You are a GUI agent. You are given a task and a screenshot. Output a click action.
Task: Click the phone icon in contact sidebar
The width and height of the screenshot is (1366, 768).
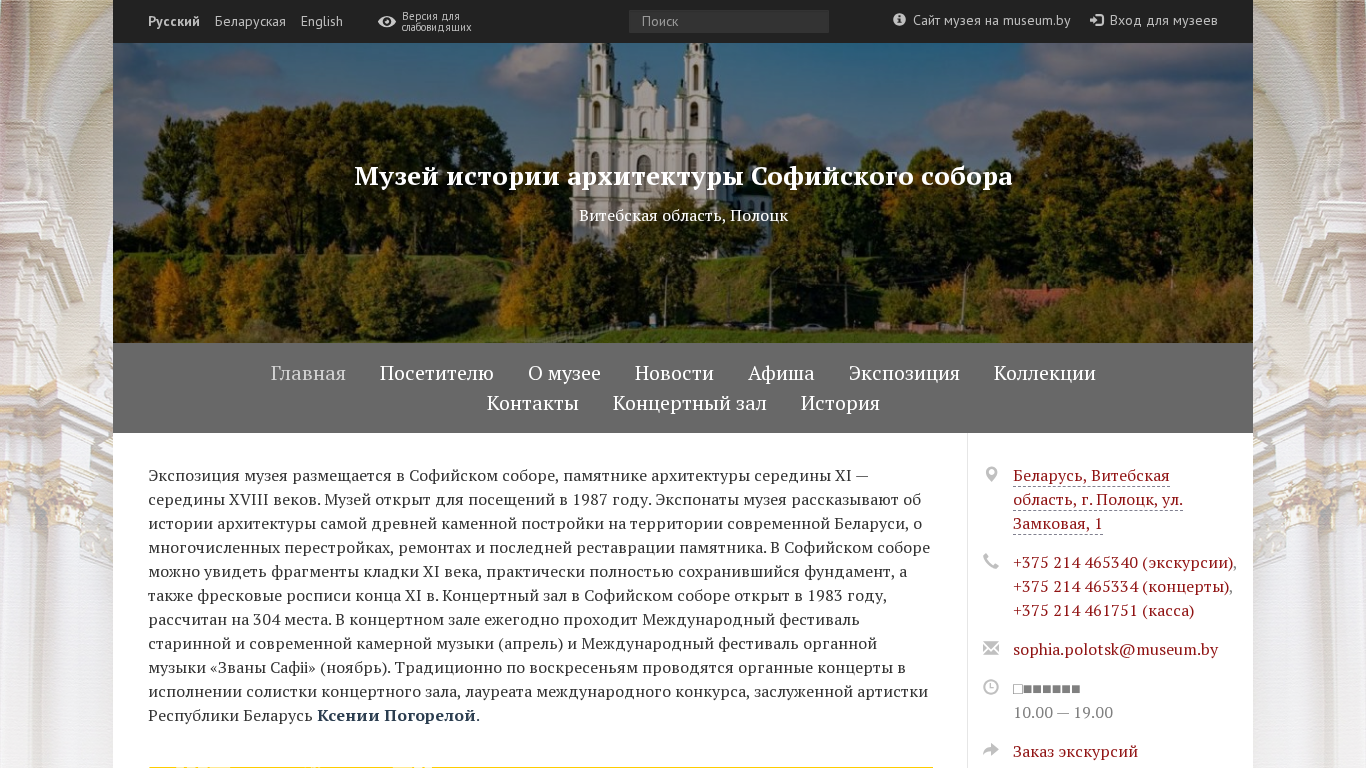point(991,562)
